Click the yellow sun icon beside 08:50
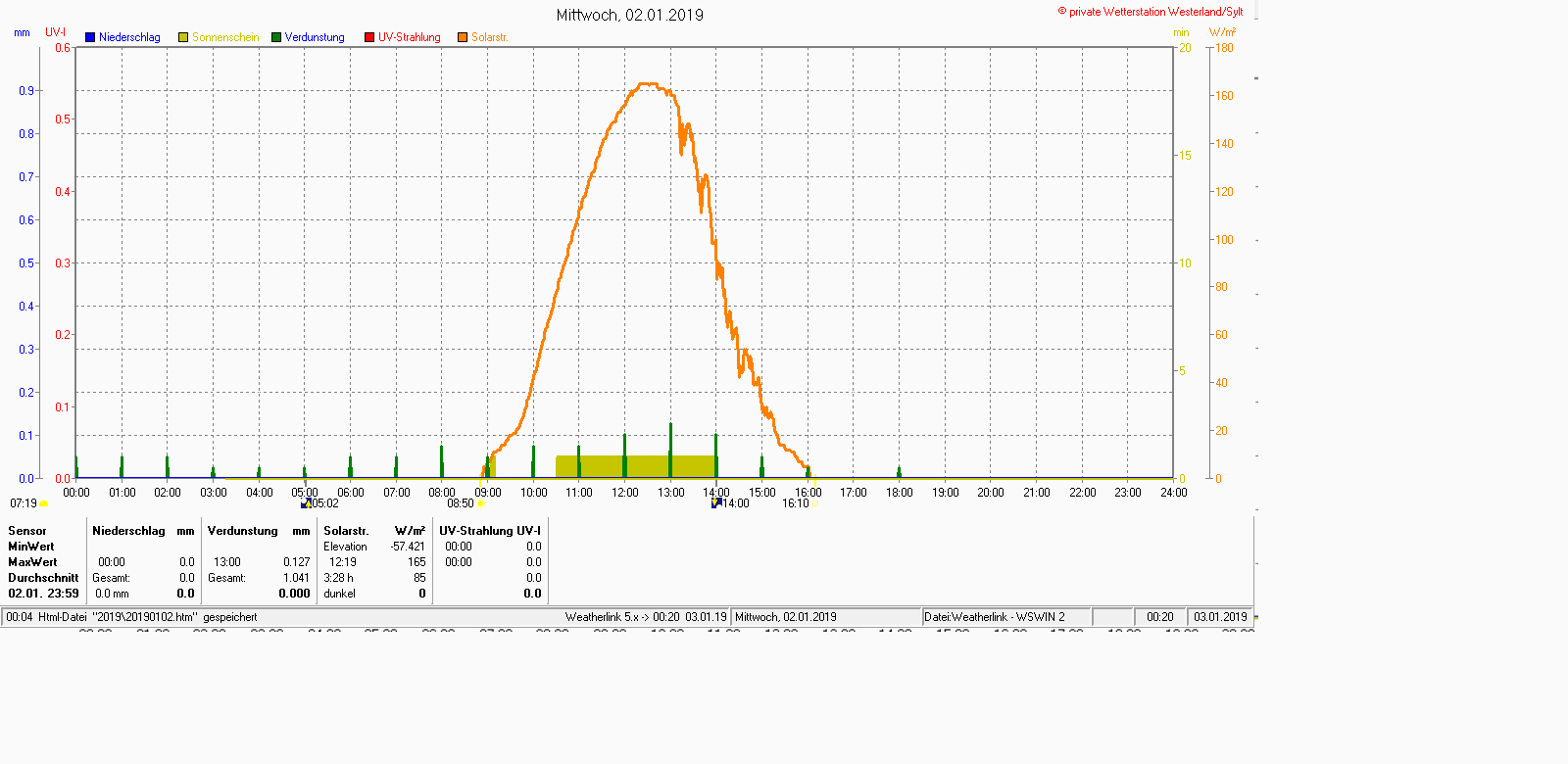The image size is (1568, 764). (x=480, y=503)
